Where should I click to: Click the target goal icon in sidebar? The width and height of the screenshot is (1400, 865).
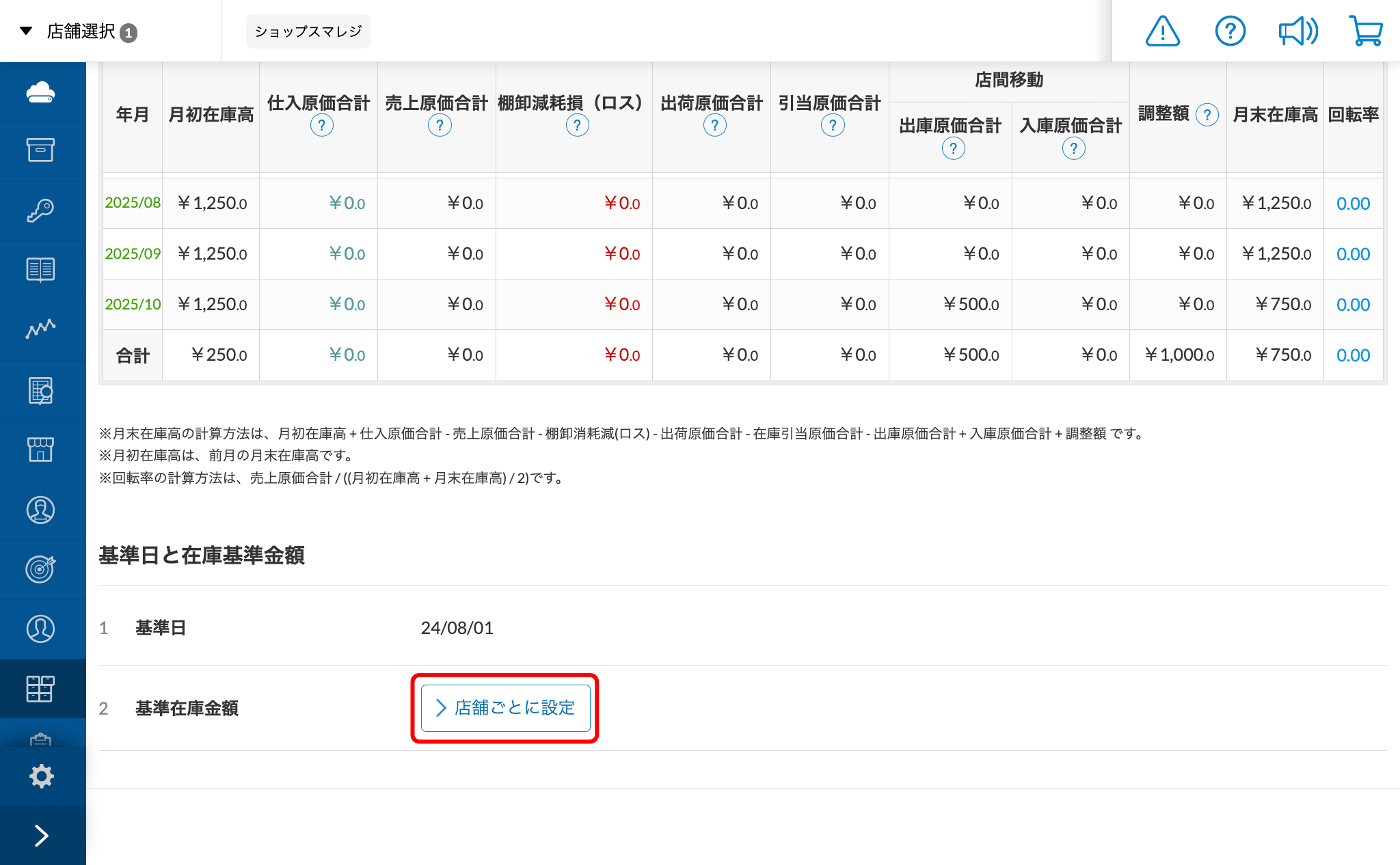point(41,568)
